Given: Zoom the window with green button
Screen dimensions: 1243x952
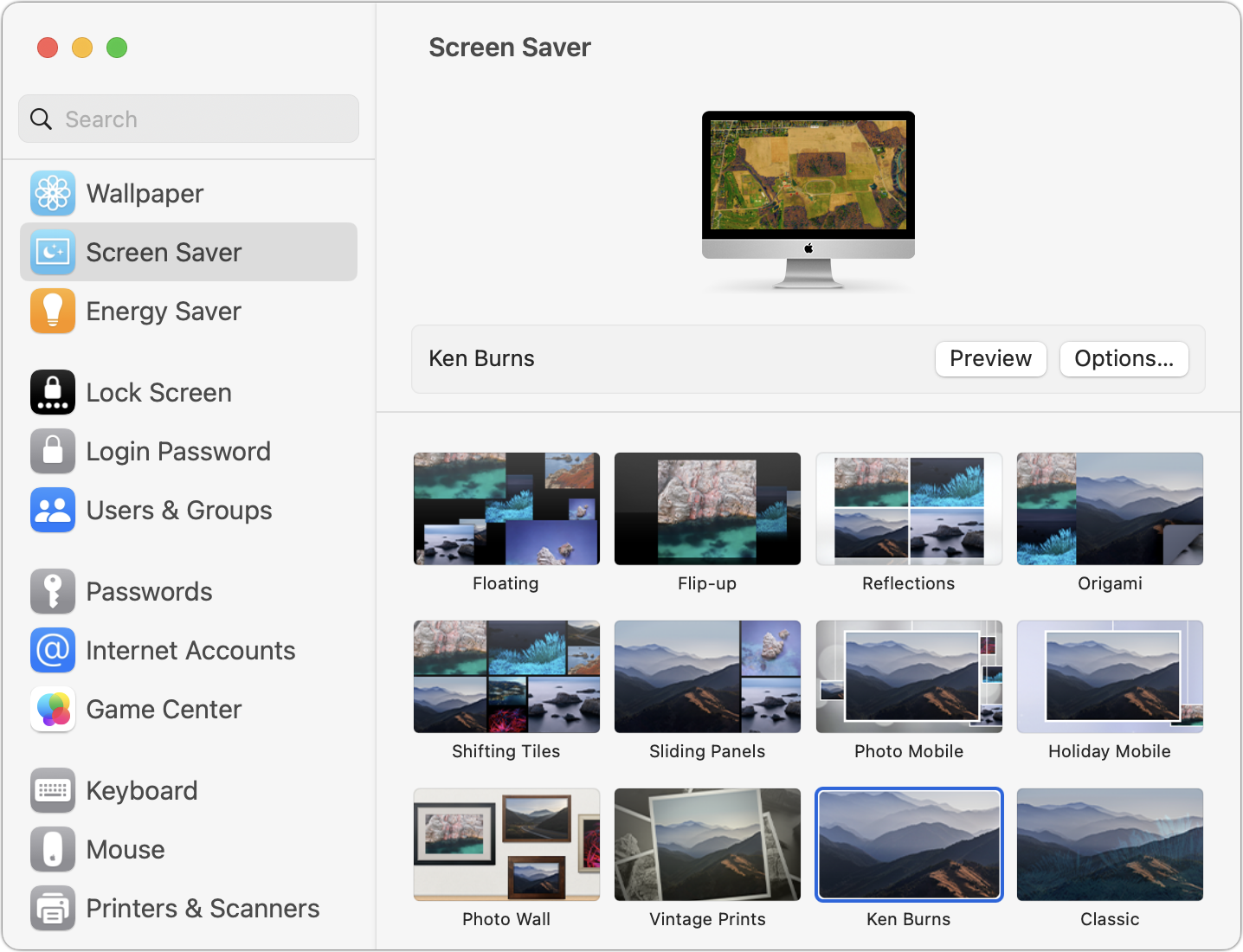Looking at the screenshot, I should pos(117,48).
